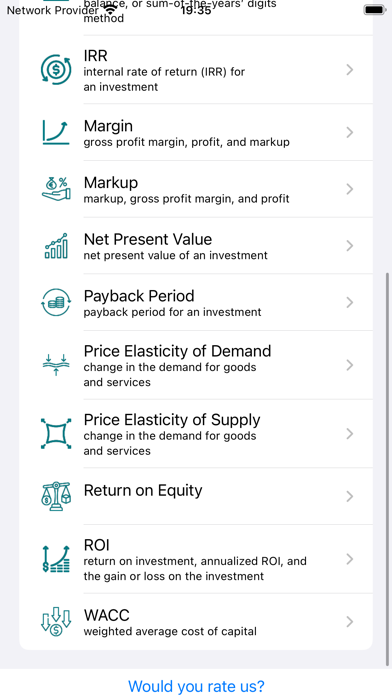Open WACC using its chevron
The image size is (392, 696).
coord(350,622)
